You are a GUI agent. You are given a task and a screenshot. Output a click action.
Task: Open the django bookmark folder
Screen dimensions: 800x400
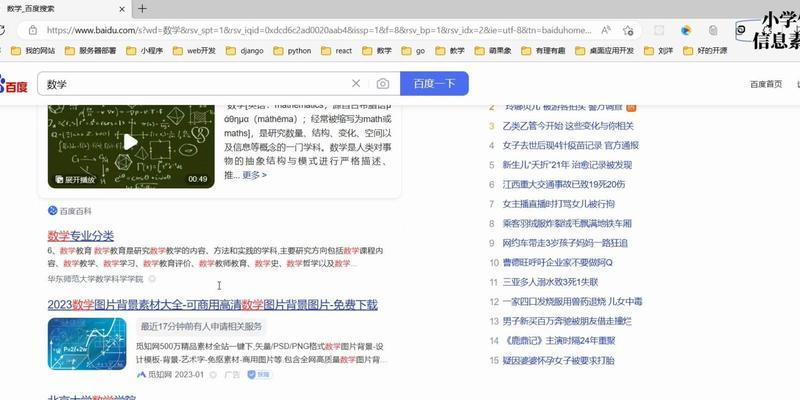[245, 51]
